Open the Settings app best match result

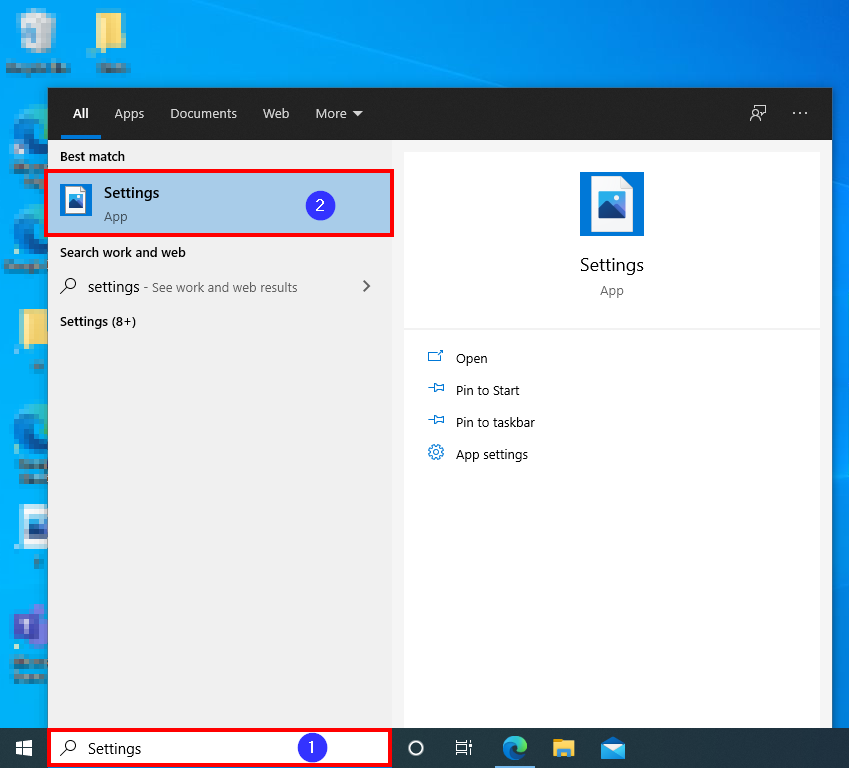tap(219, 204)
